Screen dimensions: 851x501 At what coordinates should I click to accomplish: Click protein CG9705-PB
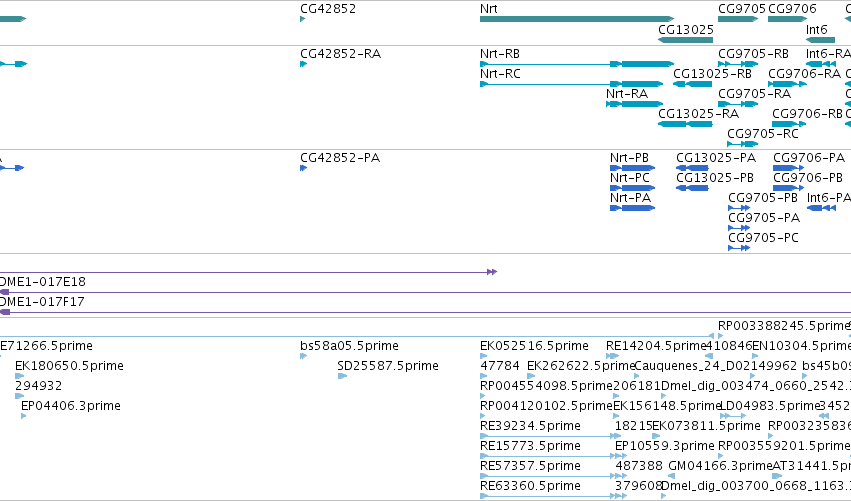coord(763,198)
